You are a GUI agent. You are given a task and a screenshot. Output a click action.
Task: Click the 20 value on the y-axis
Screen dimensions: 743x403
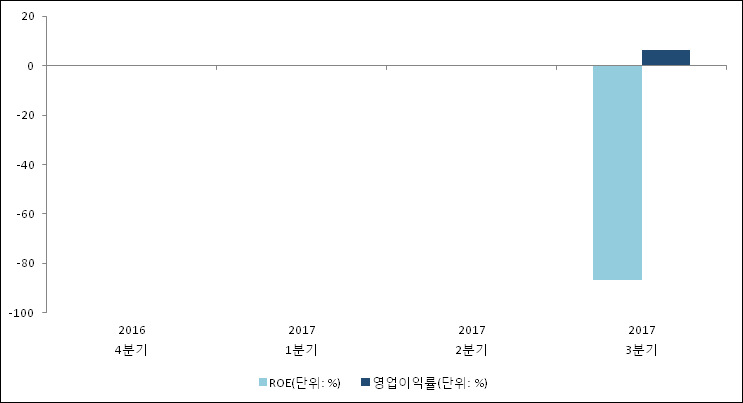pos(27,17)
